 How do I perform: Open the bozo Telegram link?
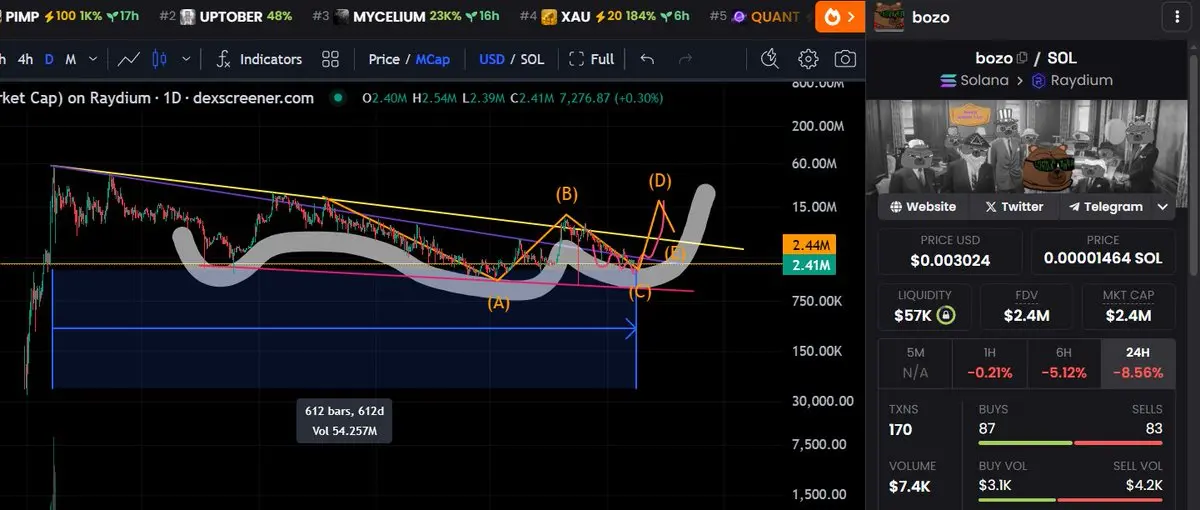coord(1105,207)
